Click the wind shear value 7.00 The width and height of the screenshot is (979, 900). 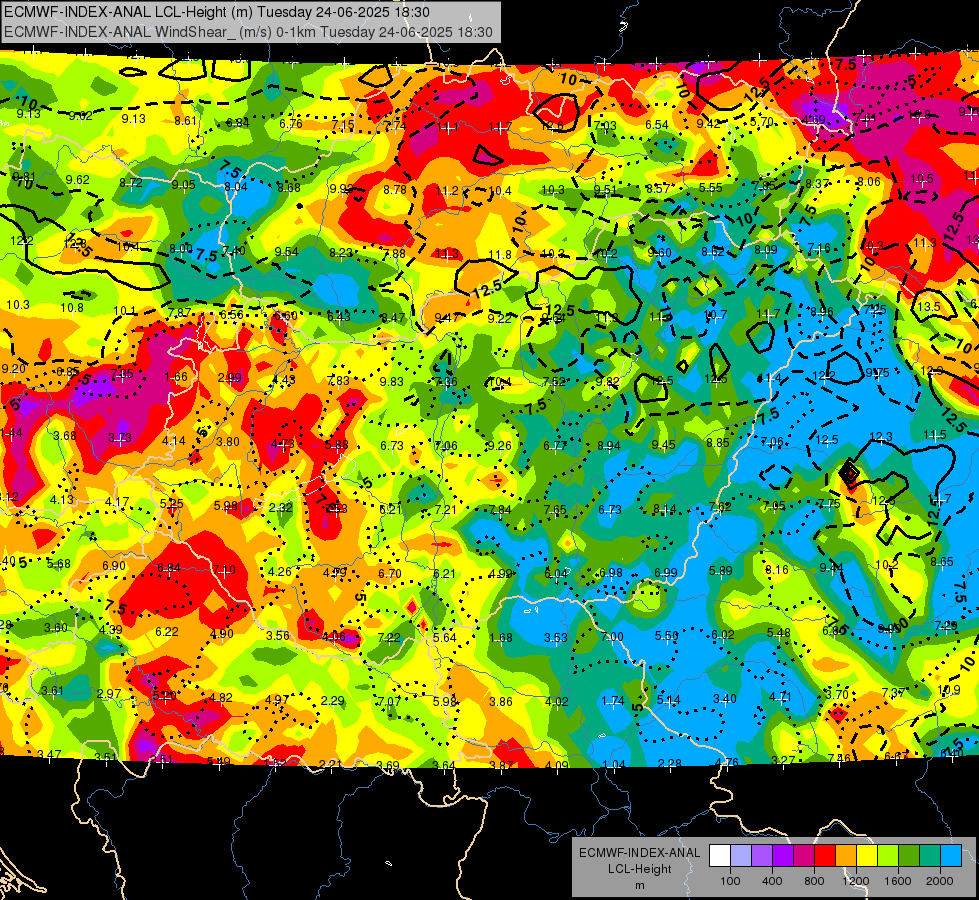612,636
